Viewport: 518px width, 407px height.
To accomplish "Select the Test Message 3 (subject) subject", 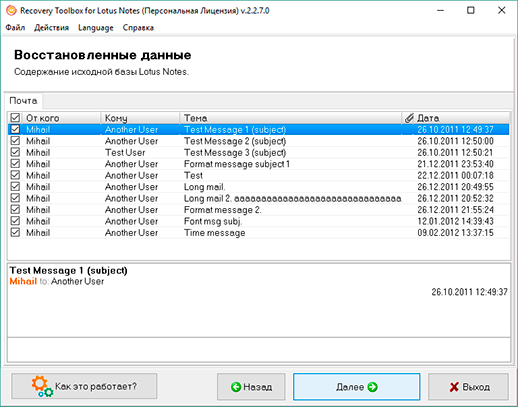I will [235, 153].
